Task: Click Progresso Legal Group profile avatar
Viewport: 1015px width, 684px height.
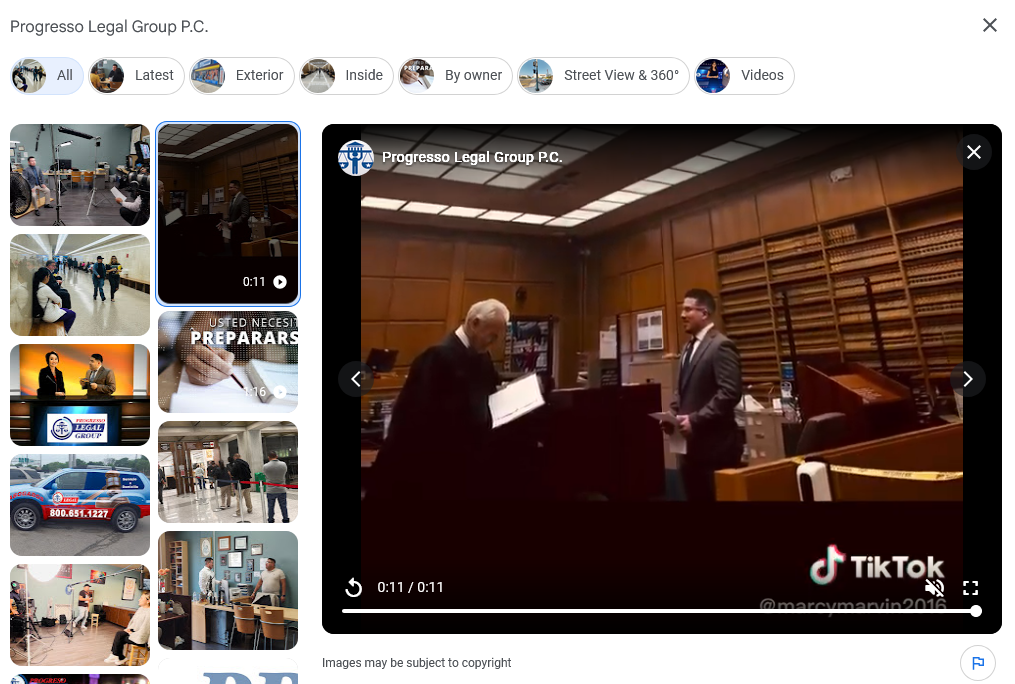Action: tap(356, 158)
